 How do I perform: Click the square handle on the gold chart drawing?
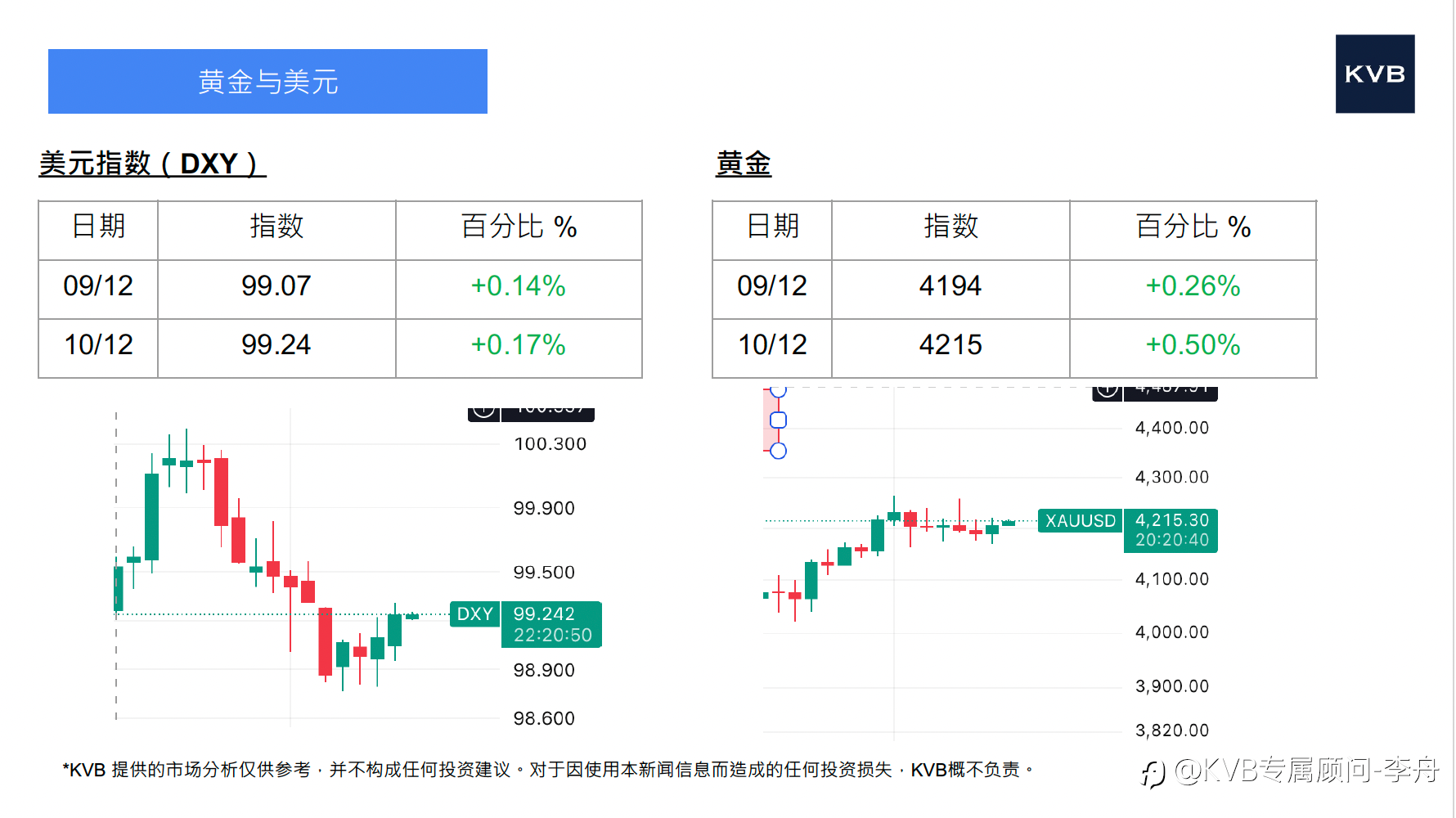pos(779,420)
